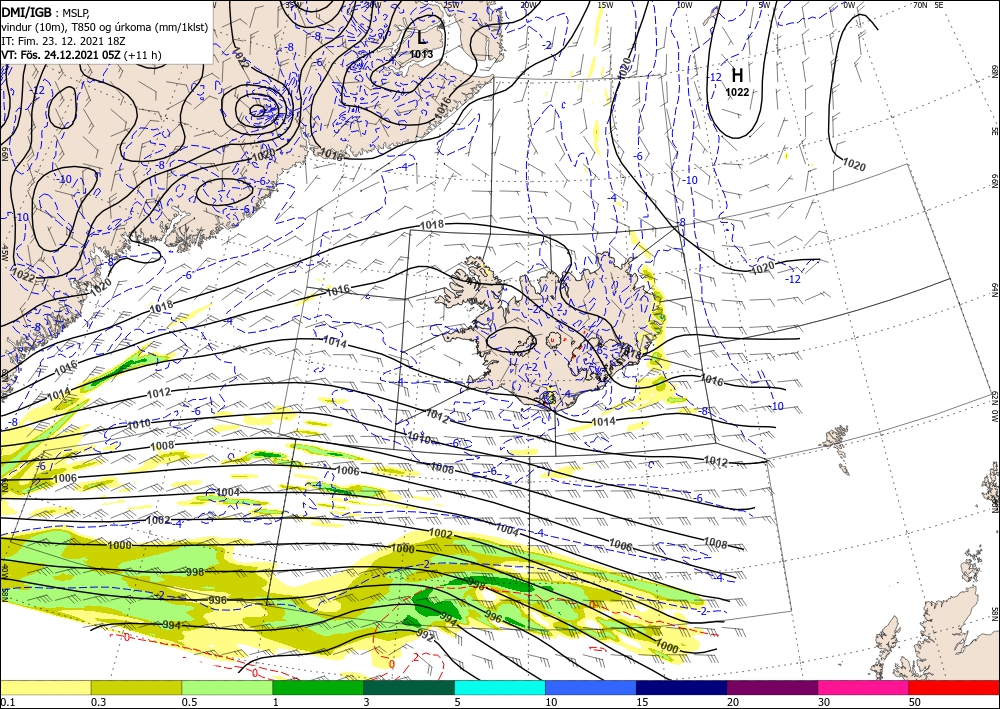Choose the blue 10–15 legend swatch
Viewport: 1000px width, 709px height.
591,688
